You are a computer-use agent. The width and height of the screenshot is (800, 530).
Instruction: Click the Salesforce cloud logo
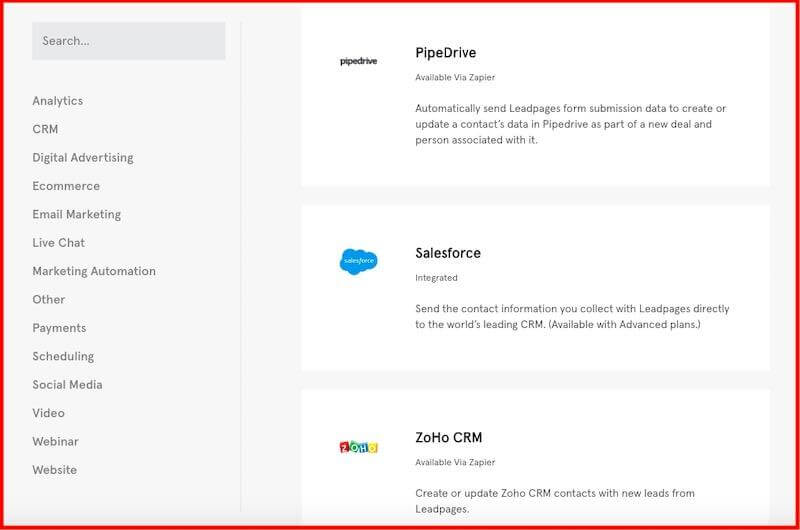coord(359,261)
